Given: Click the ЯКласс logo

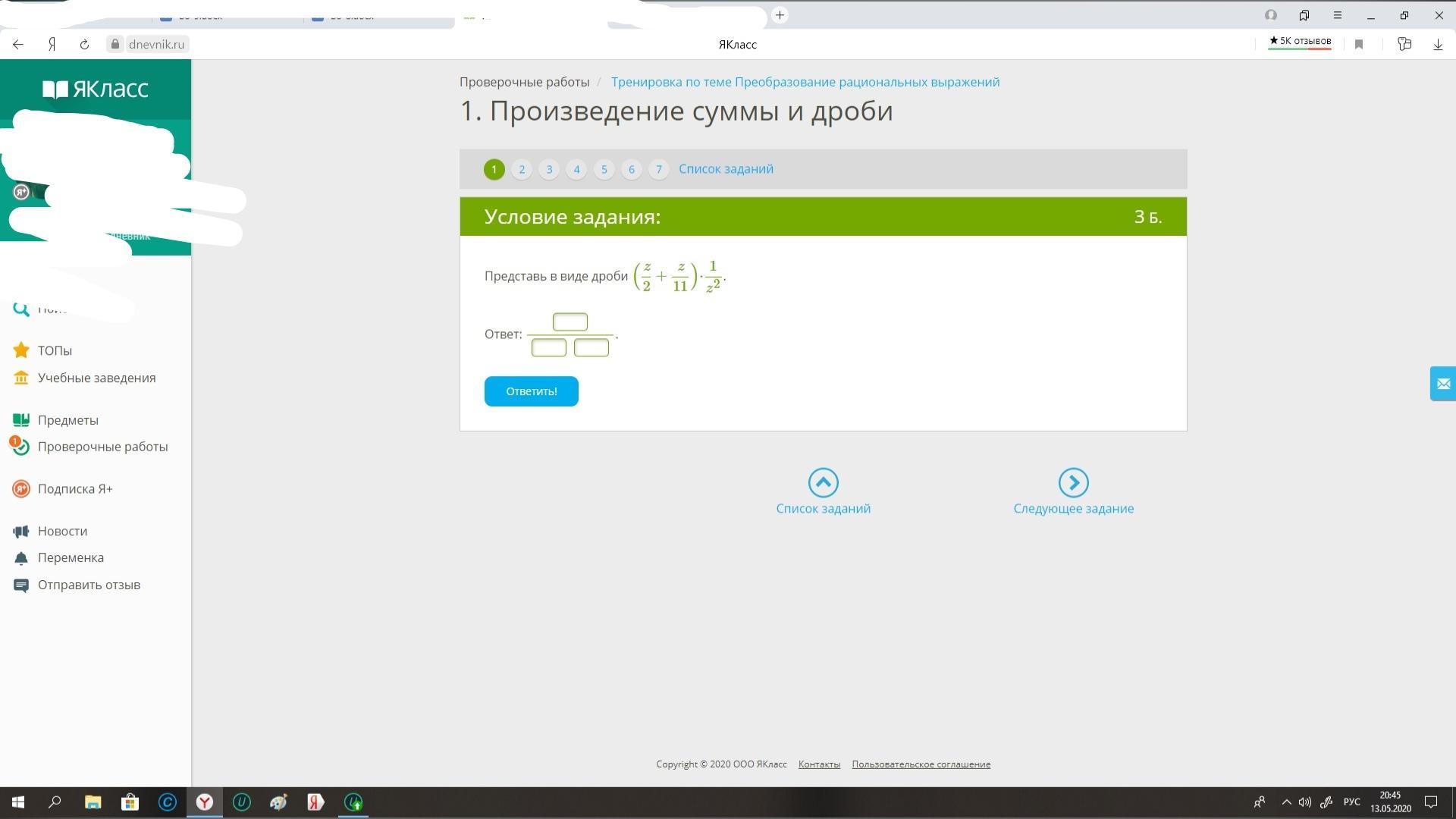Looking at the screenshot, I should (x=96, y=89).
